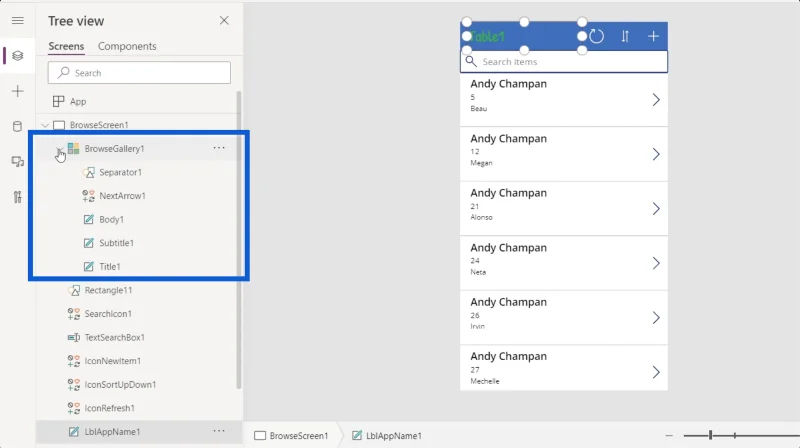800x448 pixels.
Task: Adjust the canvas zoom slider
Action: click(710, 435)
